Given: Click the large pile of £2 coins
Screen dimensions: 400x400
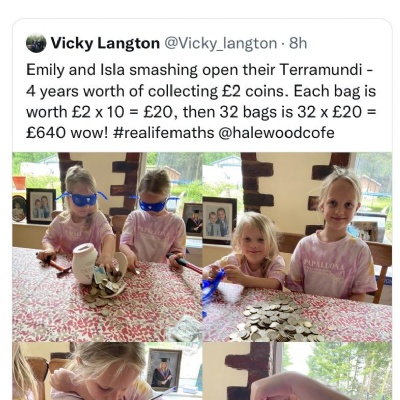Looking at the screenshot, I should click(276, 318).
